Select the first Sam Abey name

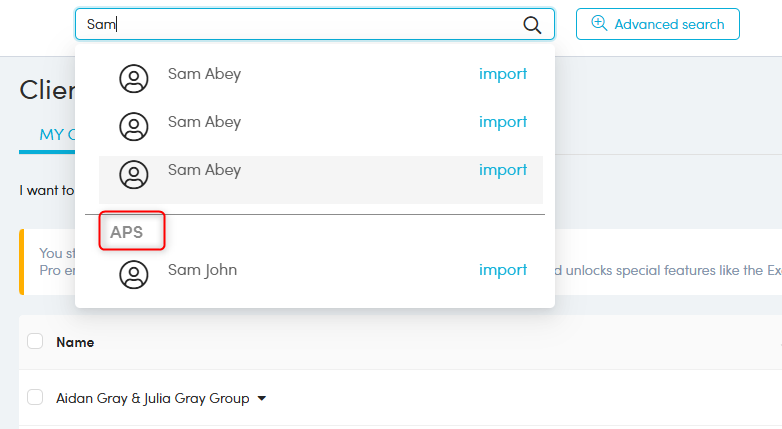click(204, 74)
